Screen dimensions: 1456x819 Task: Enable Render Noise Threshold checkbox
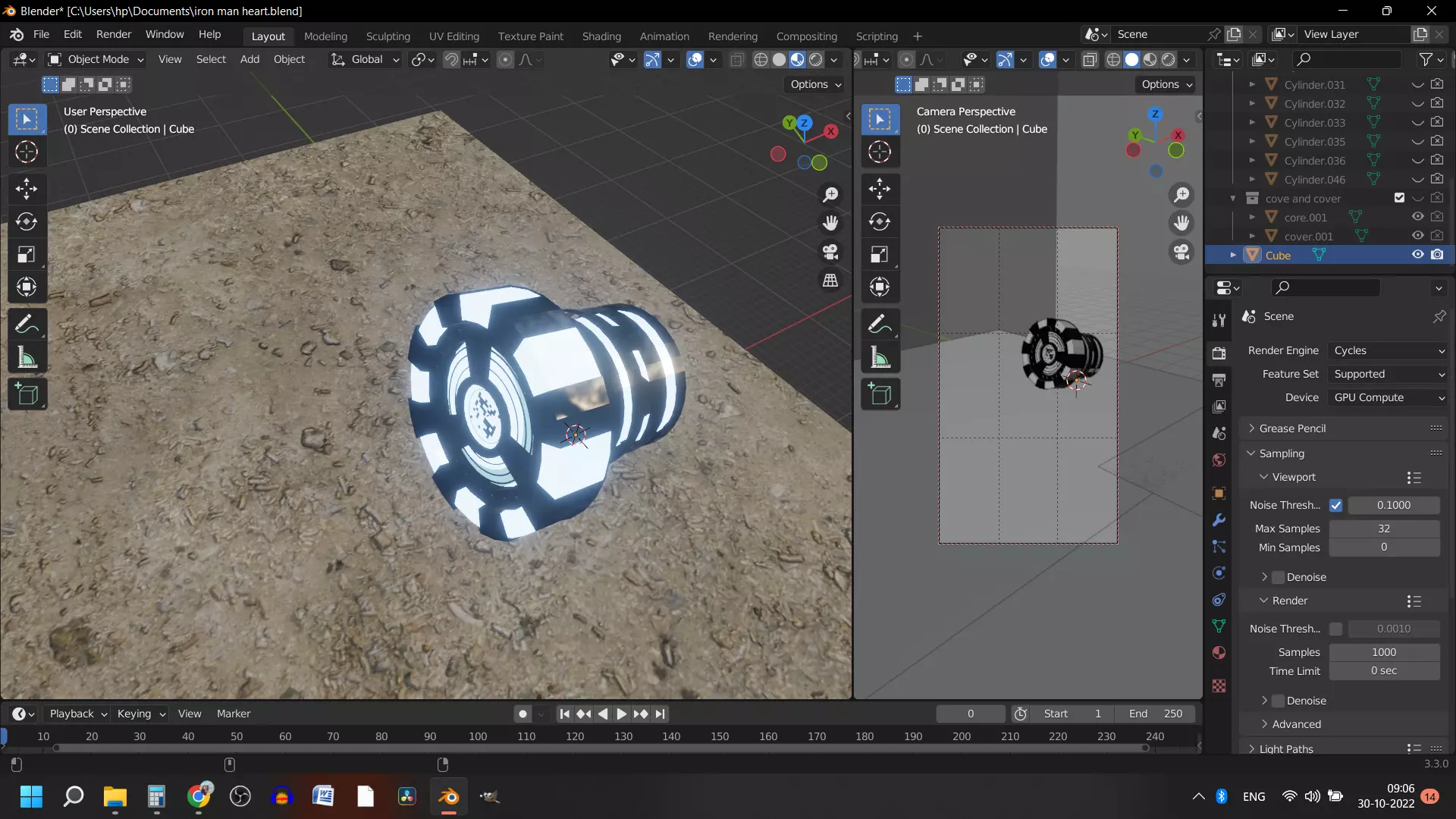(1336, 629)
